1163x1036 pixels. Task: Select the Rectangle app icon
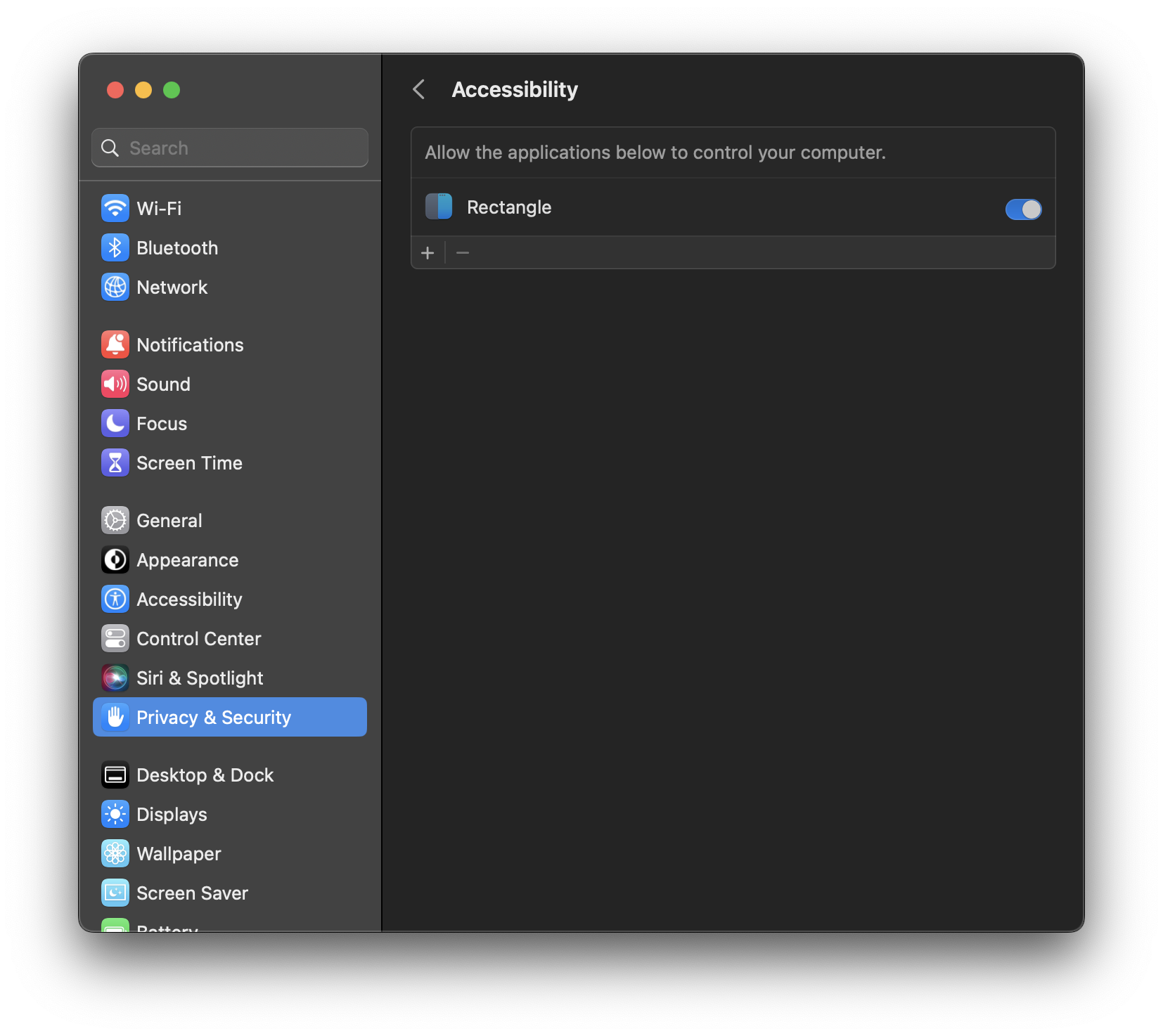(438, 207)
